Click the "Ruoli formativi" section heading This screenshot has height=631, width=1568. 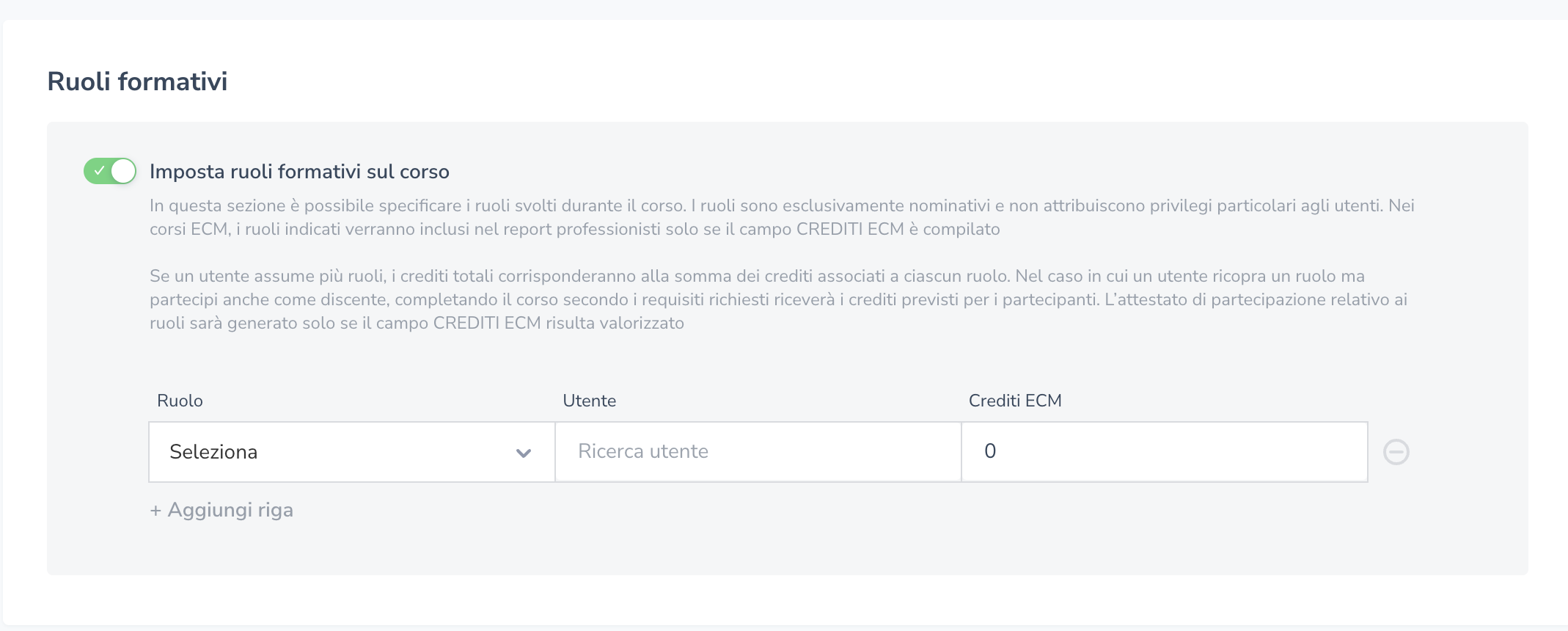coord(137,81)
